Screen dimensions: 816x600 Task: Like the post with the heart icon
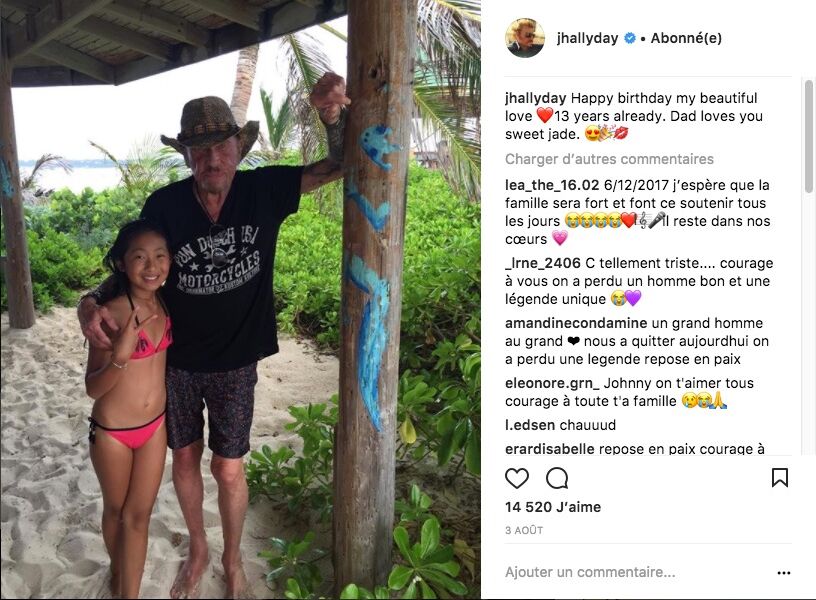pyautogui.click(x=517, y=478)
